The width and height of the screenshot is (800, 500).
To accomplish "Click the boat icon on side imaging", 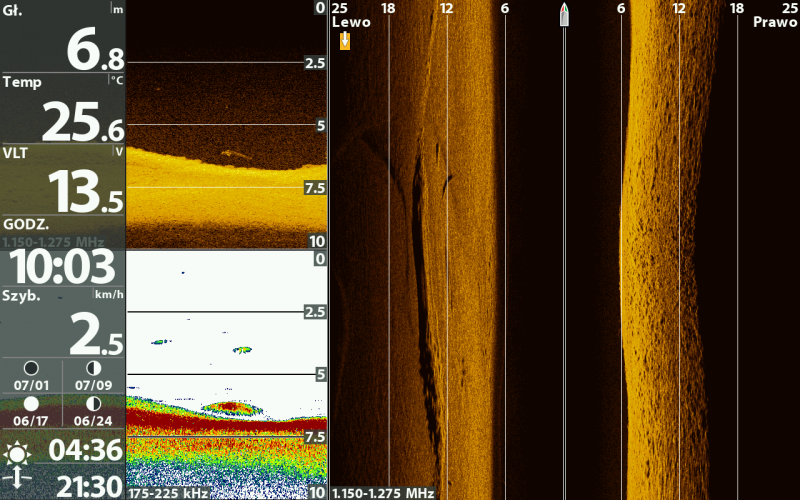I will (x=564, y=16).
